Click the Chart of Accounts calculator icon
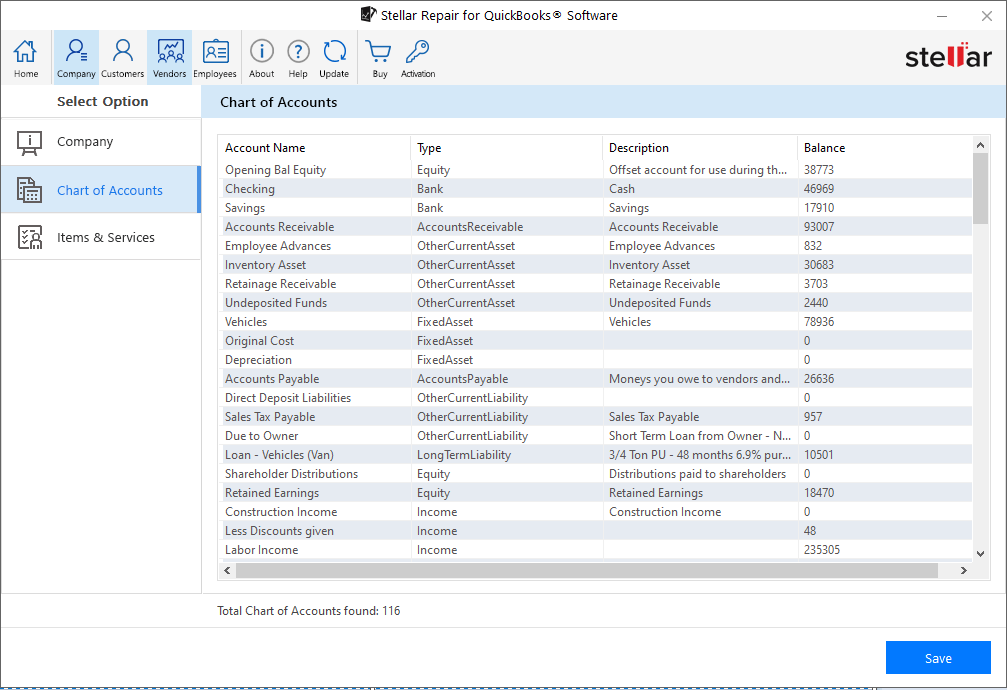 pyautogui.click(x=30, y=190)
